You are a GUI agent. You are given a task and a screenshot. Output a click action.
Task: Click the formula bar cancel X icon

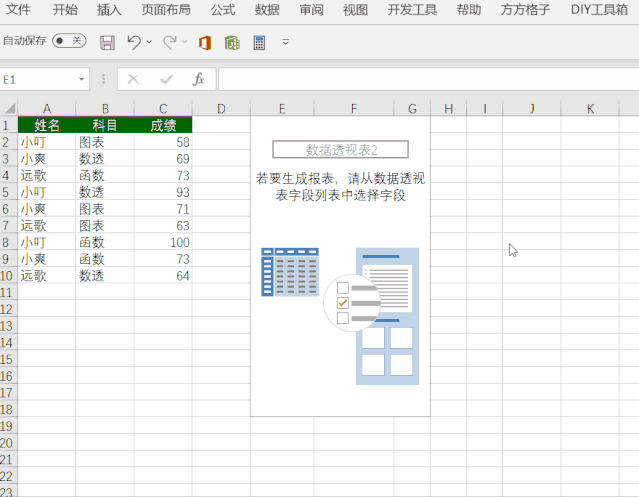[133, 79]
